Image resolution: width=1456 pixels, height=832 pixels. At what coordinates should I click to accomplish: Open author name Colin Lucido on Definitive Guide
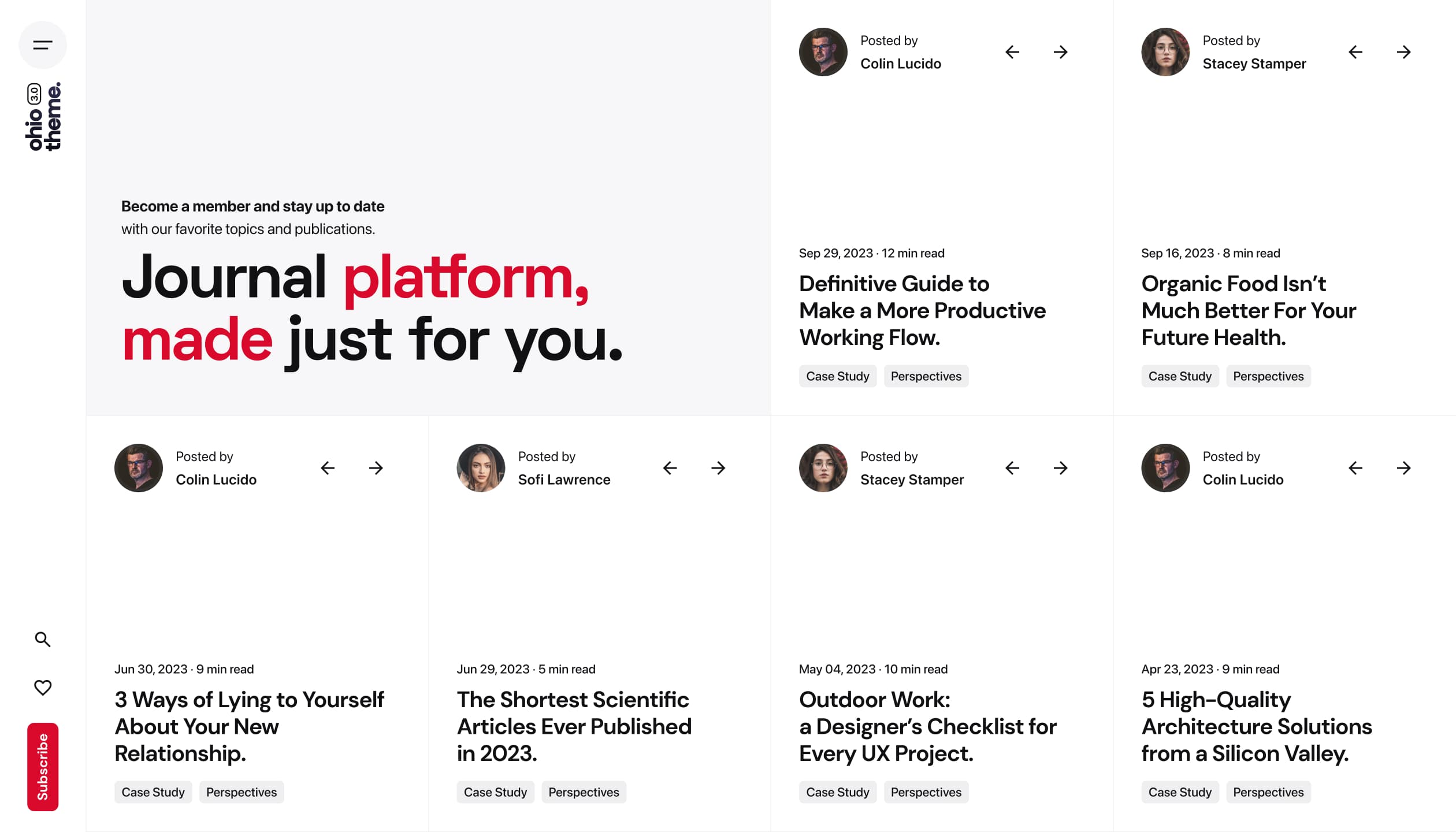900,64
